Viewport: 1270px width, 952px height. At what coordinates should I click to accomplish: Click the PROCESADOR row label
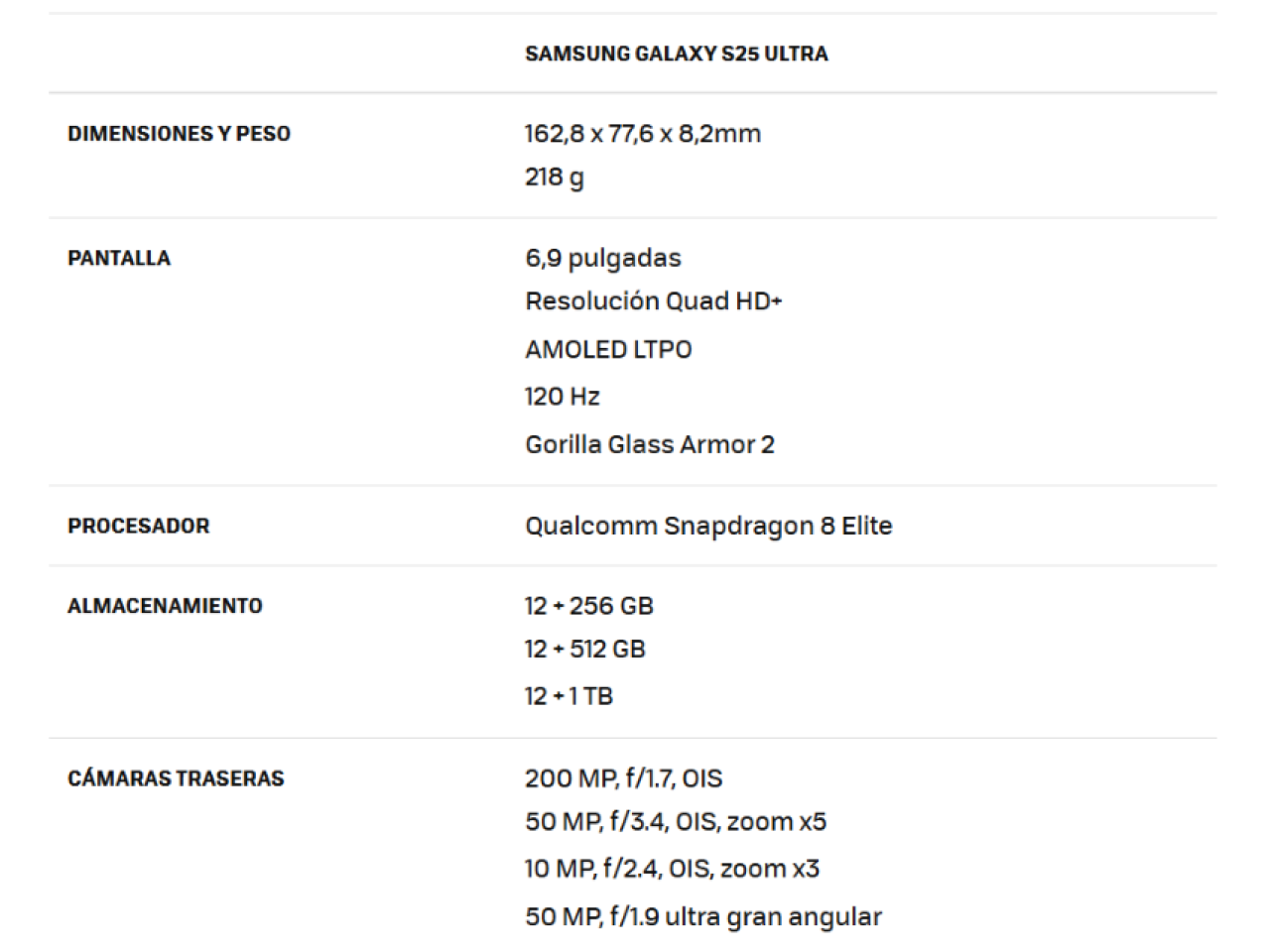pyautogui.click(x=139, y=526)
